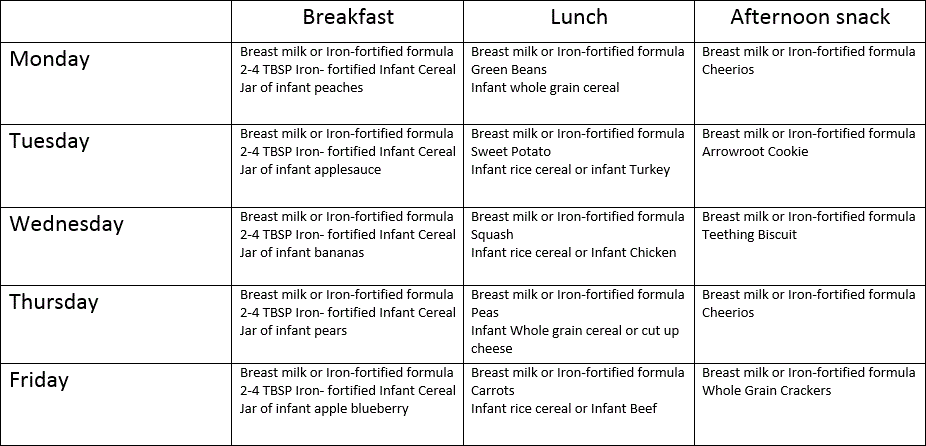926x446 pixels.
Task: Select the Friday row label
Action: point(39,380)
